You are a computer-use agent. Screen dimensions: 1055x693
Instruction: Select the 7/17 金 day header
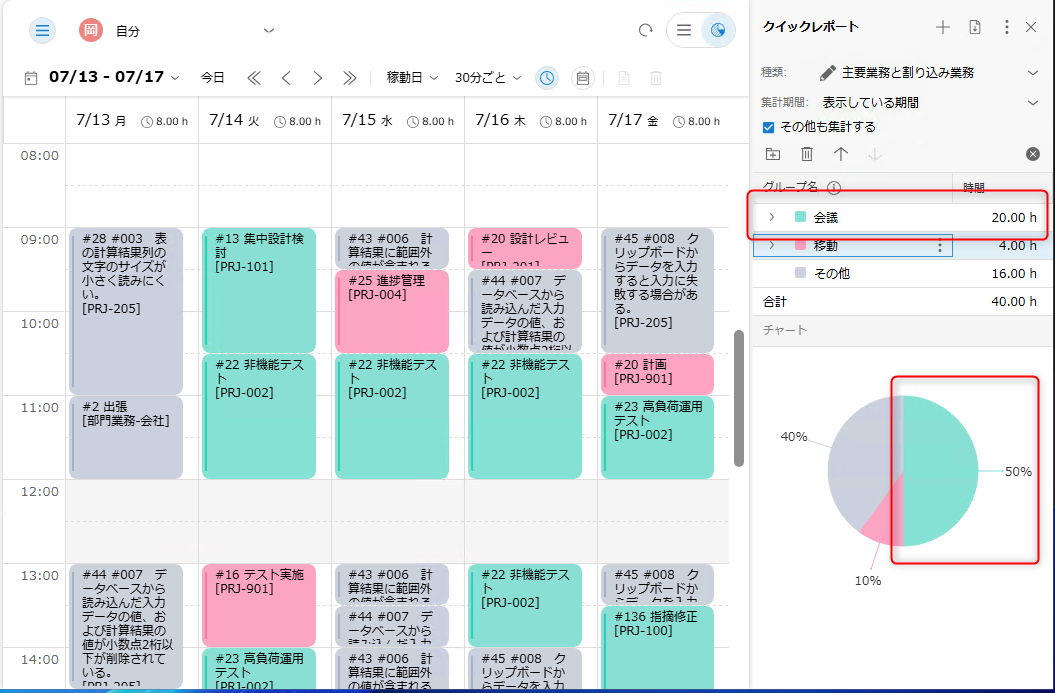coord(663,120)
